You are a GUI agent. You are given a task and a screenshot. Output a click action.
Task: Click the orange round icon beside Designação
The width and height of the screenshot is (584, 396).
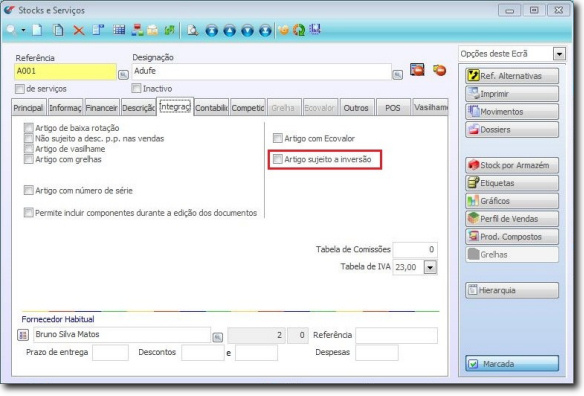click(x=439, y=70)
